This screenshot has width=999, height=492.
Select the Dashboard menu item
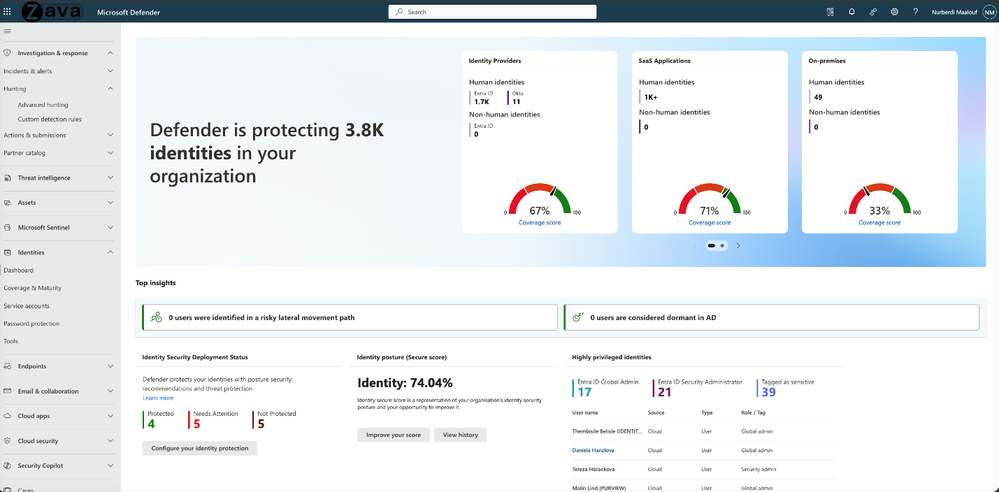(x=18, y=270)
